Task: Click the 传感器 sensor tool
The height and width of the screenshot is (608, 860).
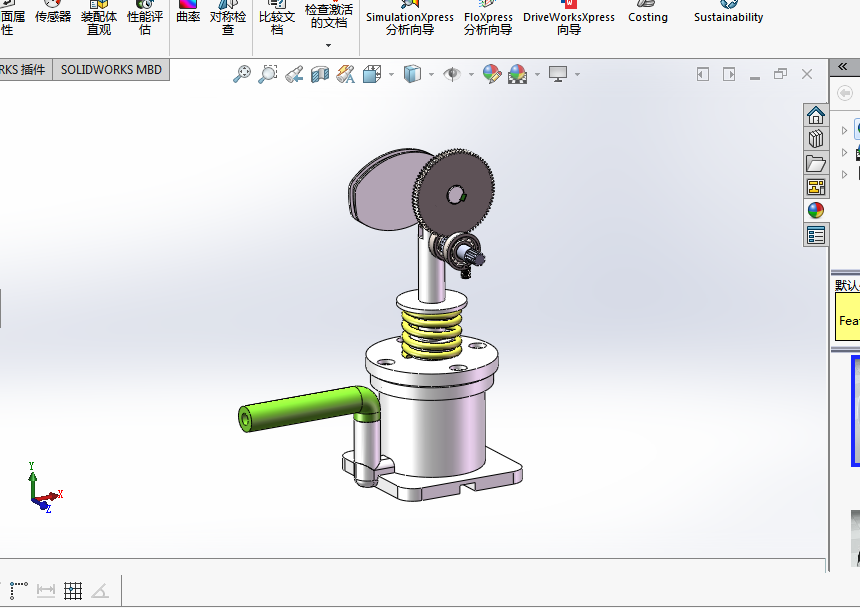Action: coord(53,14)
